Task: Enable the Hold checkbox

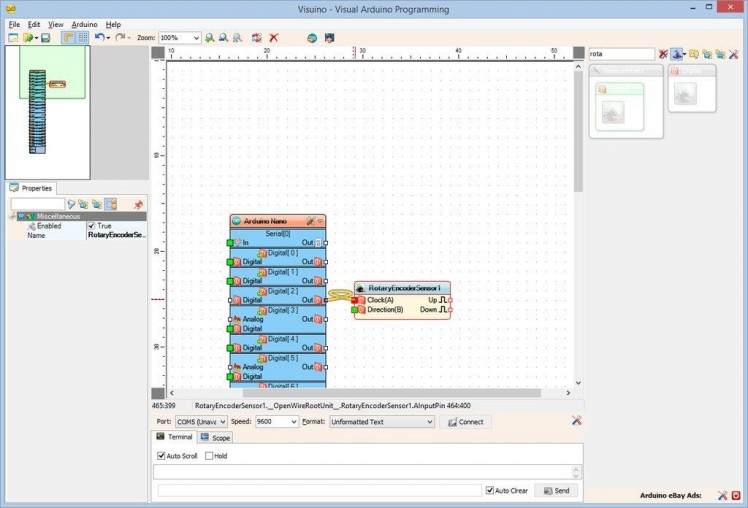Action: pos(209,456)
